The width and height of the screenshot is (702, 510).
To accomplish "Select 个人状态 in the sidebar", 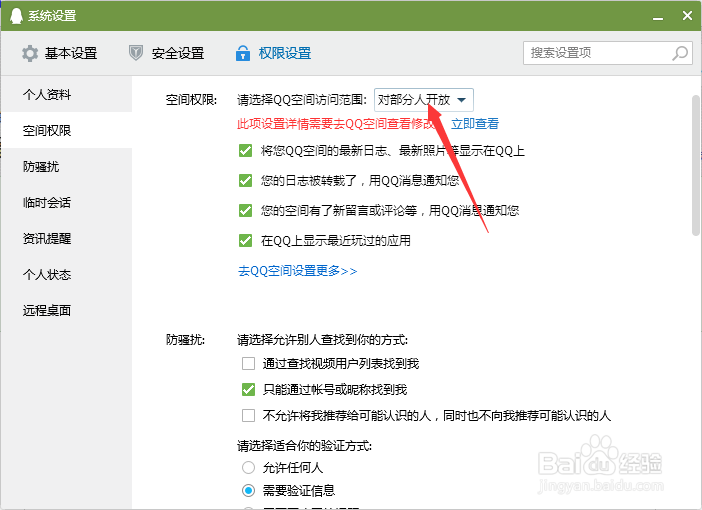I will pos(66,274).
